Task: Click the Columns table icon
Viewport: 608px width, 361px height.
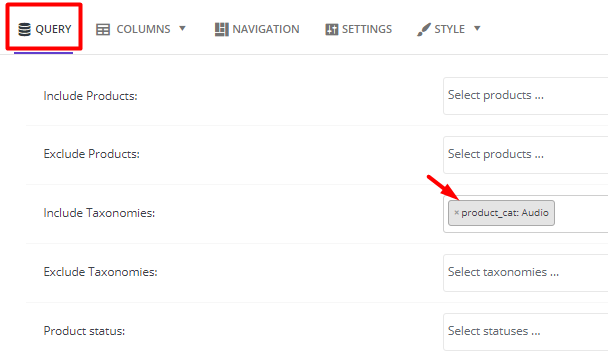Action: [103, 29]
